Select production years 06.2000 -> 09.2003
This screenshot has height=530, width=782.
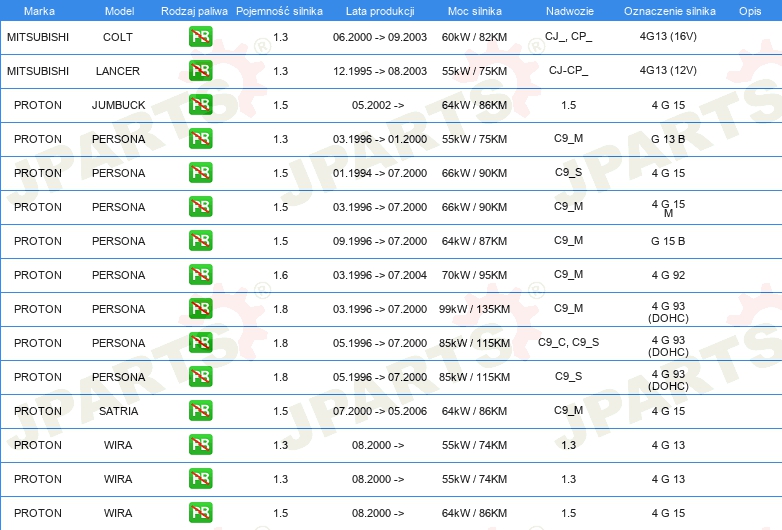point(380,37)
